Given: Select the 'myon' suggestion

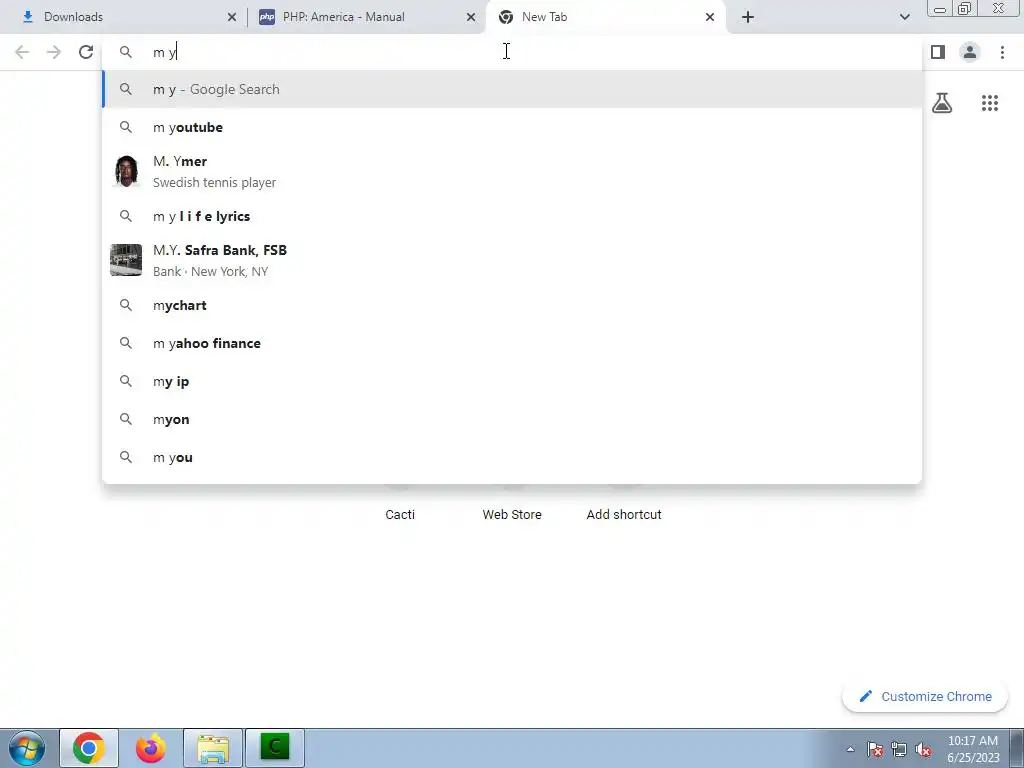Looking at the screenshot, I should [x=512, y=419].
